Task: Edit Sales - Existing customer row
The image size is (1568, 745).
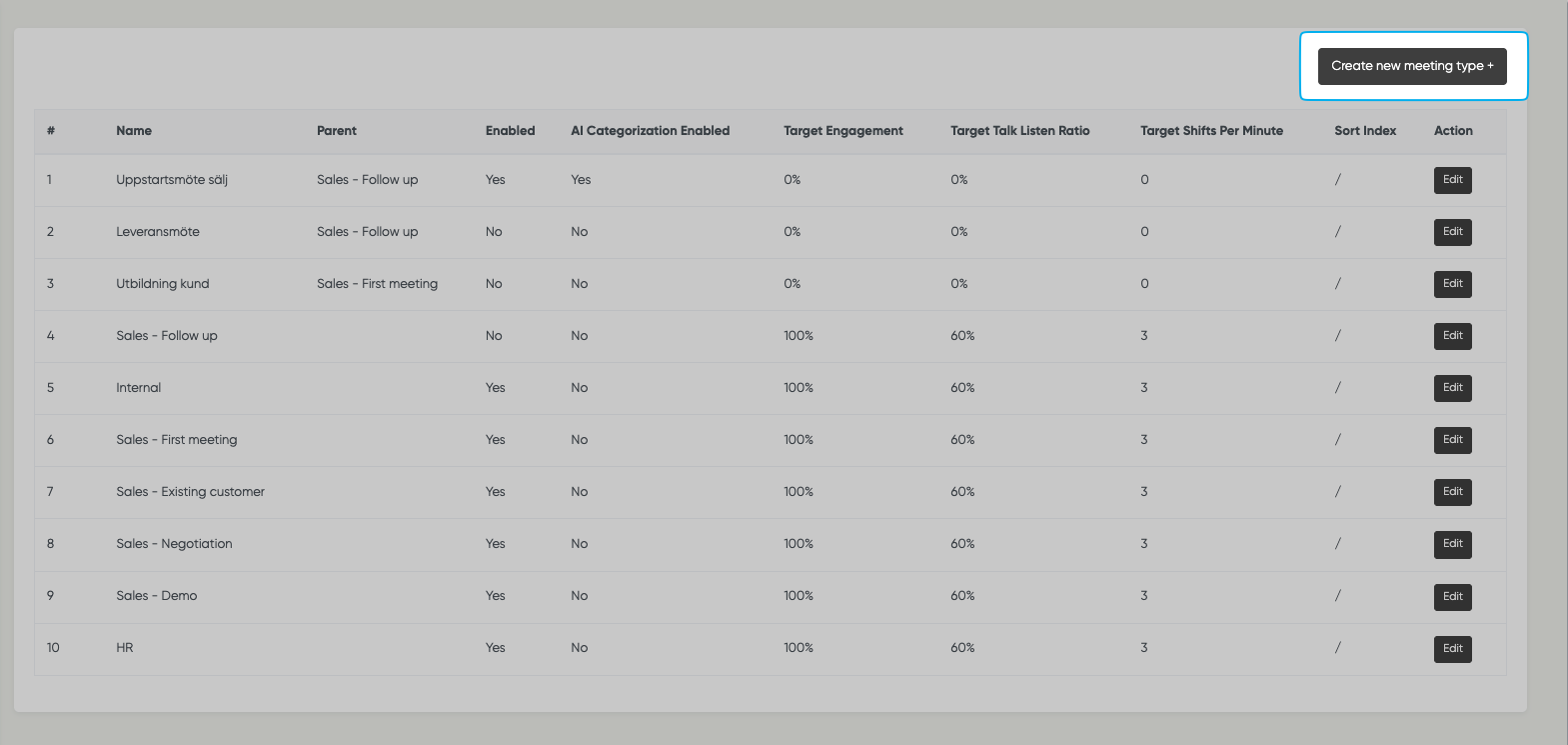Action: 1452,492
